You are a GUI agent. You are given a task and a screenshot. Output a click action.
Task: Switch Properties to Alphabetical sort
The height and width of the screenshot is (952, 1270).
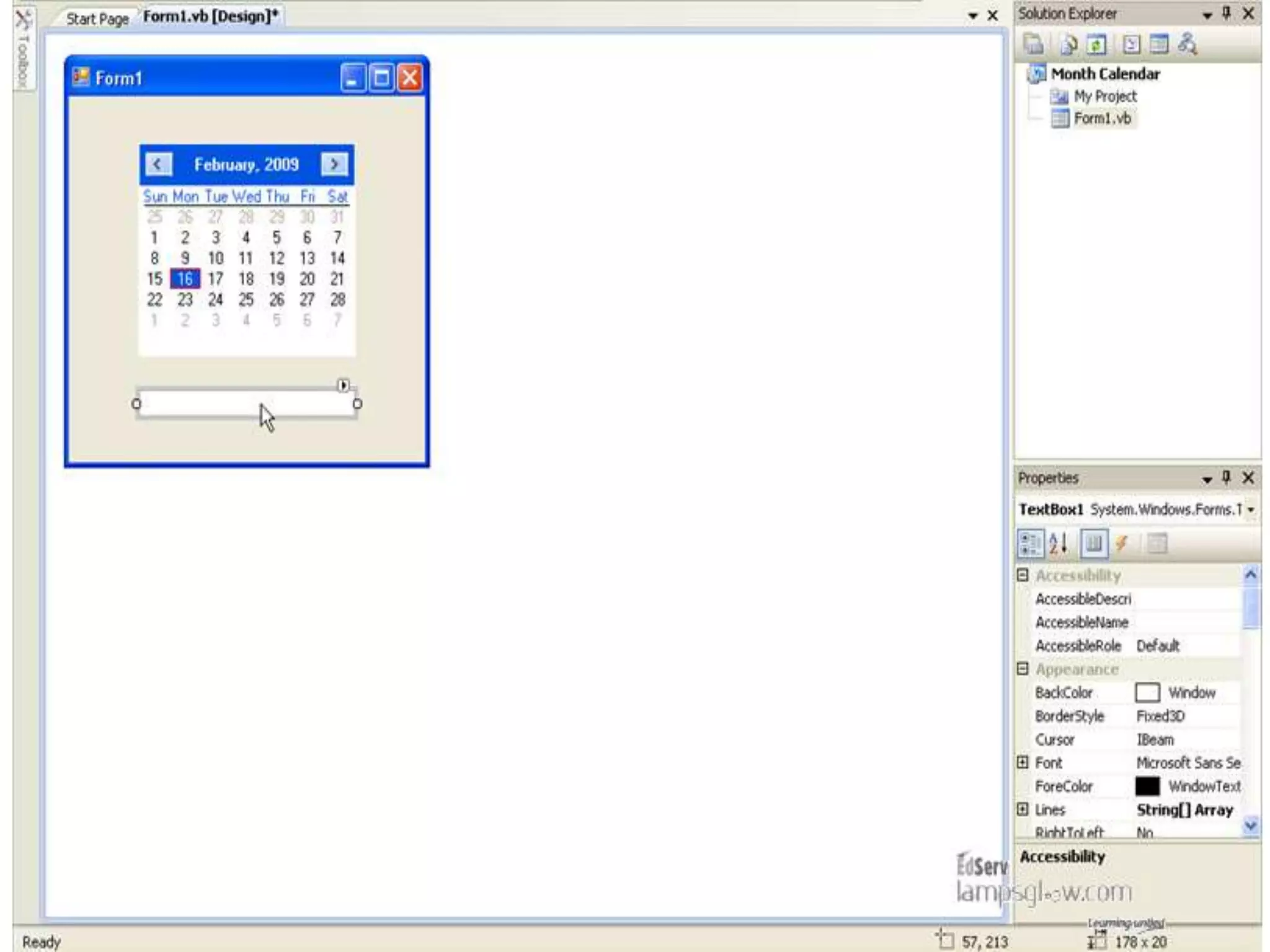(x=1059, y=544)
